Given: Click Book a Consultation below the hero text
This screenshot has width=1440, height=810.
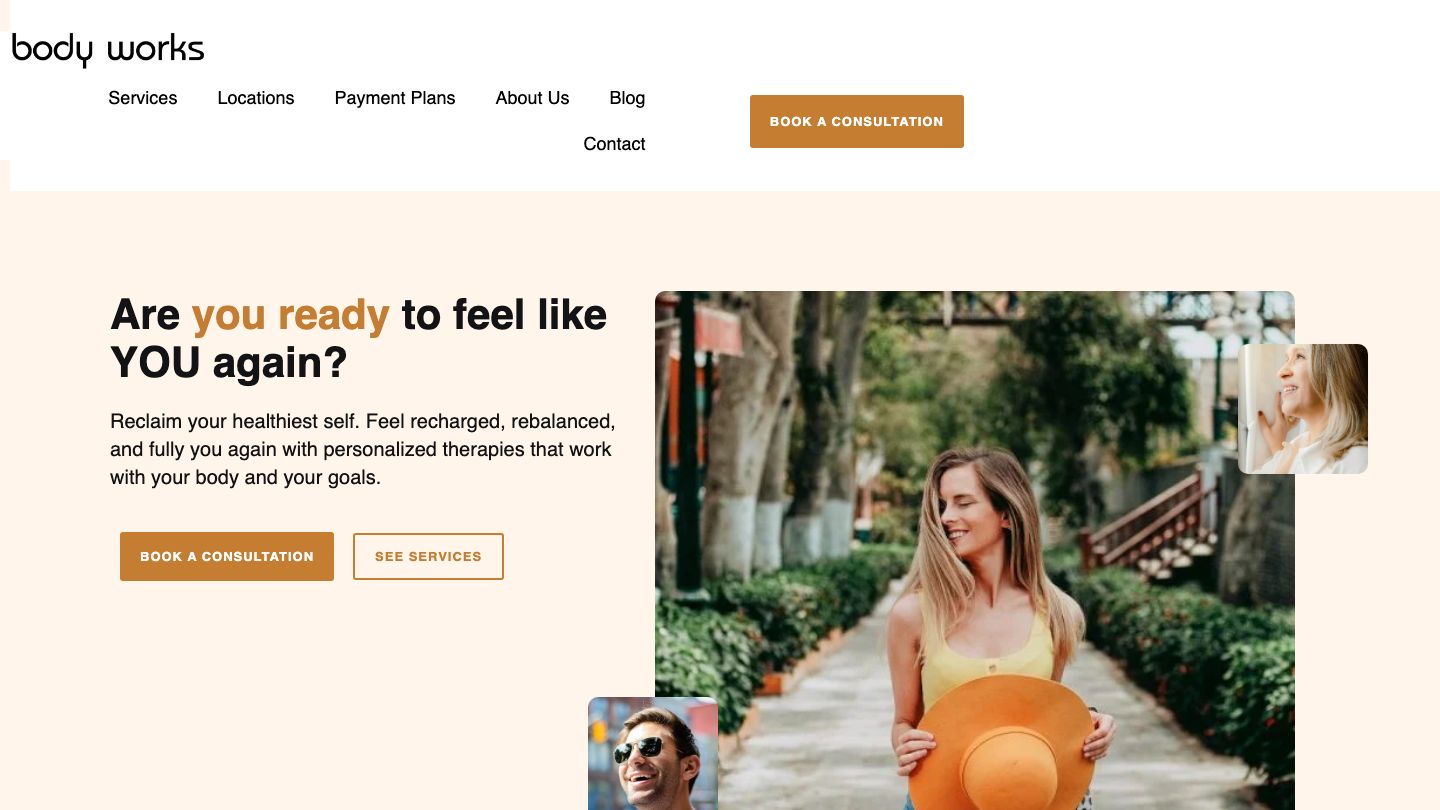Looking at the screenshot, I should 227,556.
